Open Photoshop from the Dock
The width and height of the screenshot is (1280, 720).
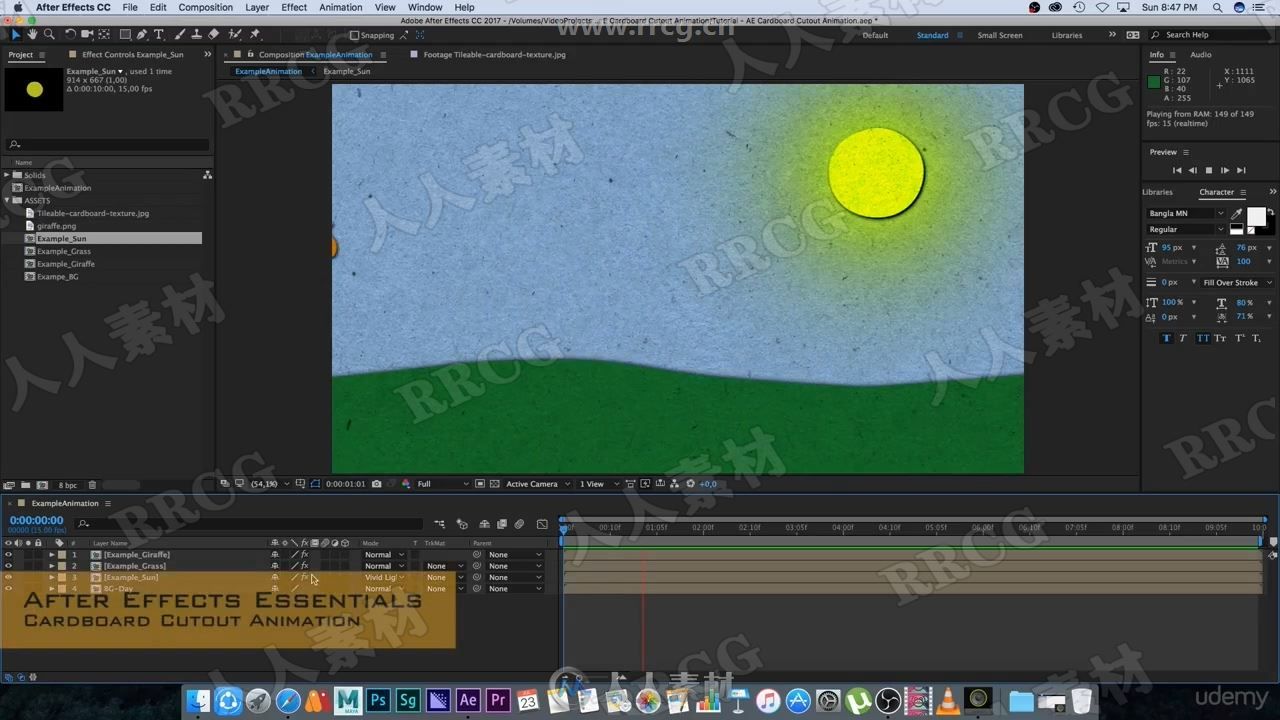click(378, 701)
